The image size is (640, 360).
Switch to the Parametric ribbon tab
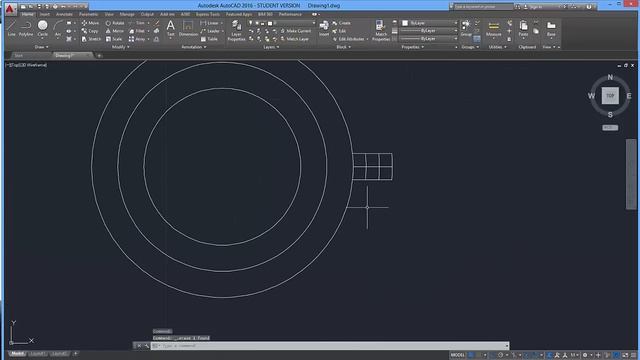coord(89,14)
